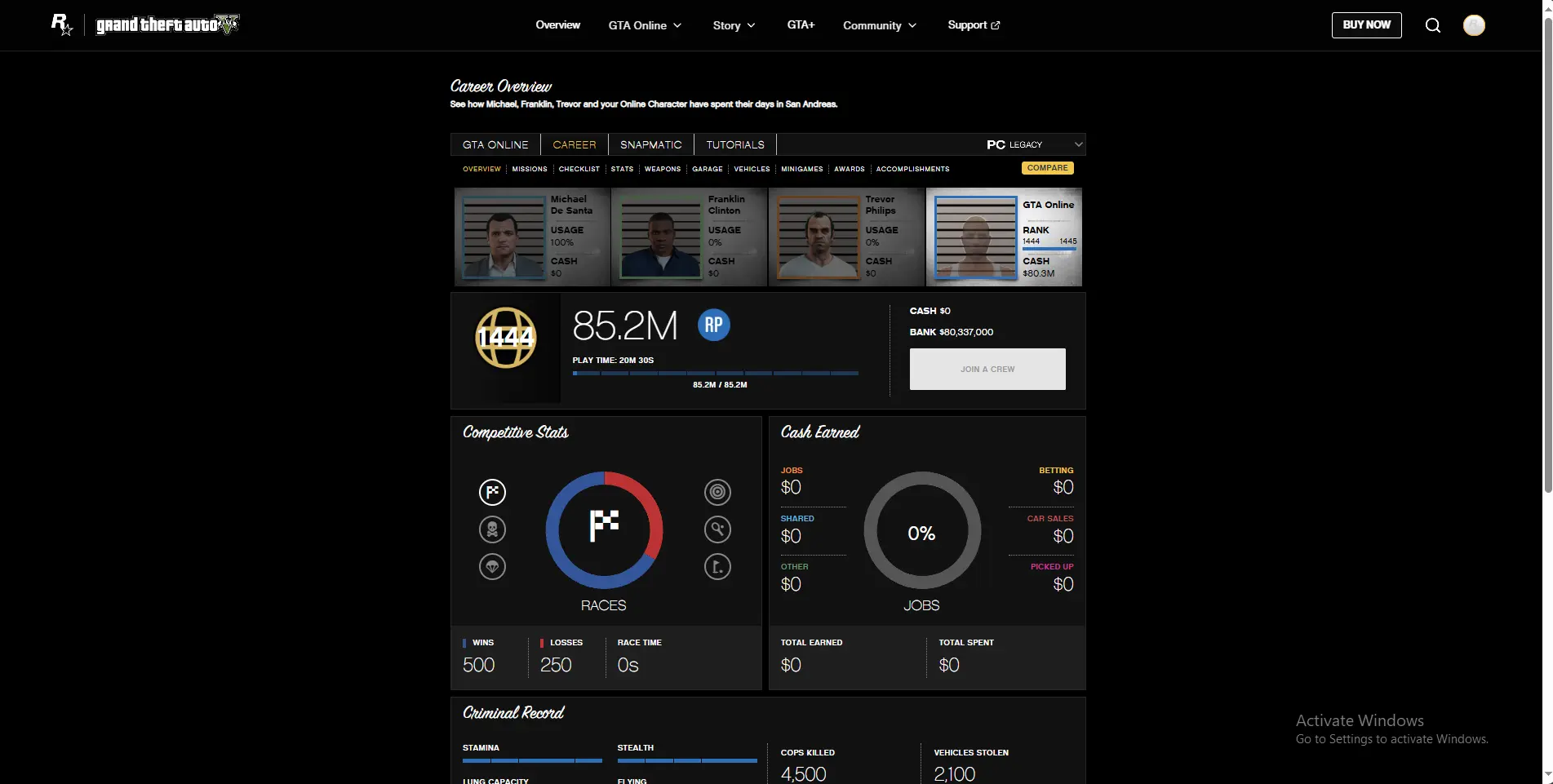Click the LOSSES value "250"

[556, 665]
